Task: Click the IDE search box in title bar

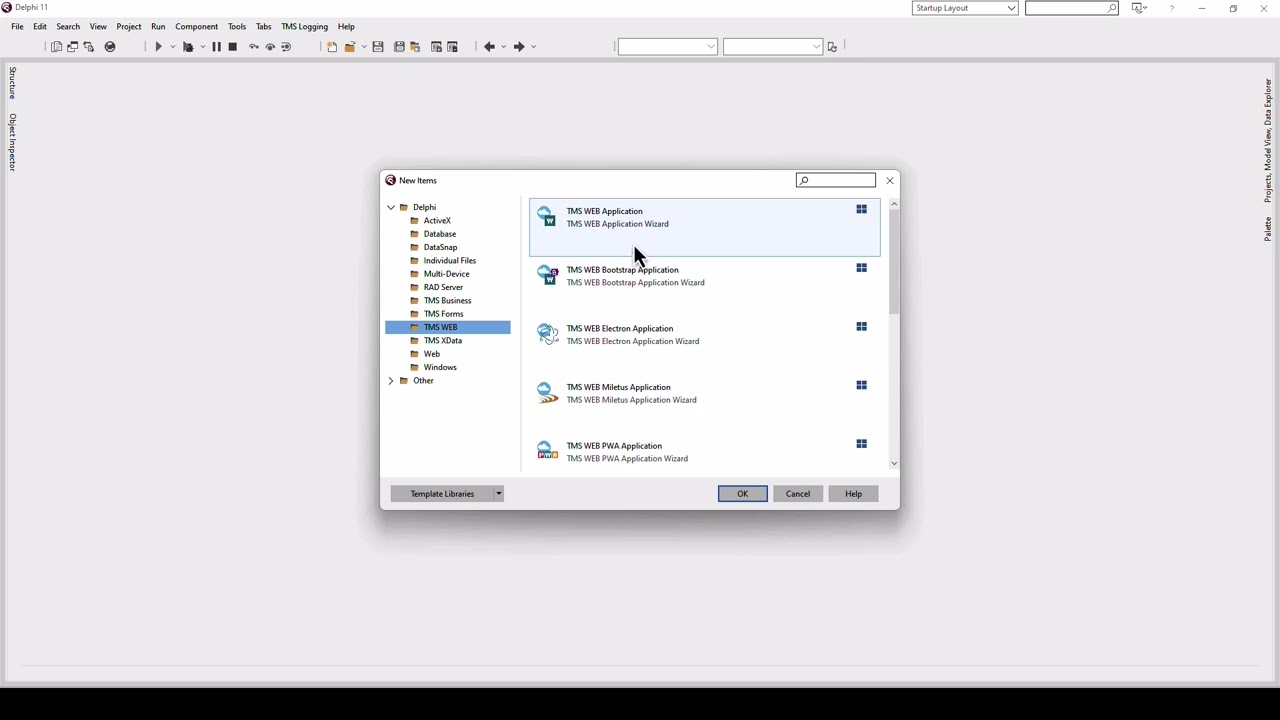Action: pyautogui.click(x=1072, y=8)
